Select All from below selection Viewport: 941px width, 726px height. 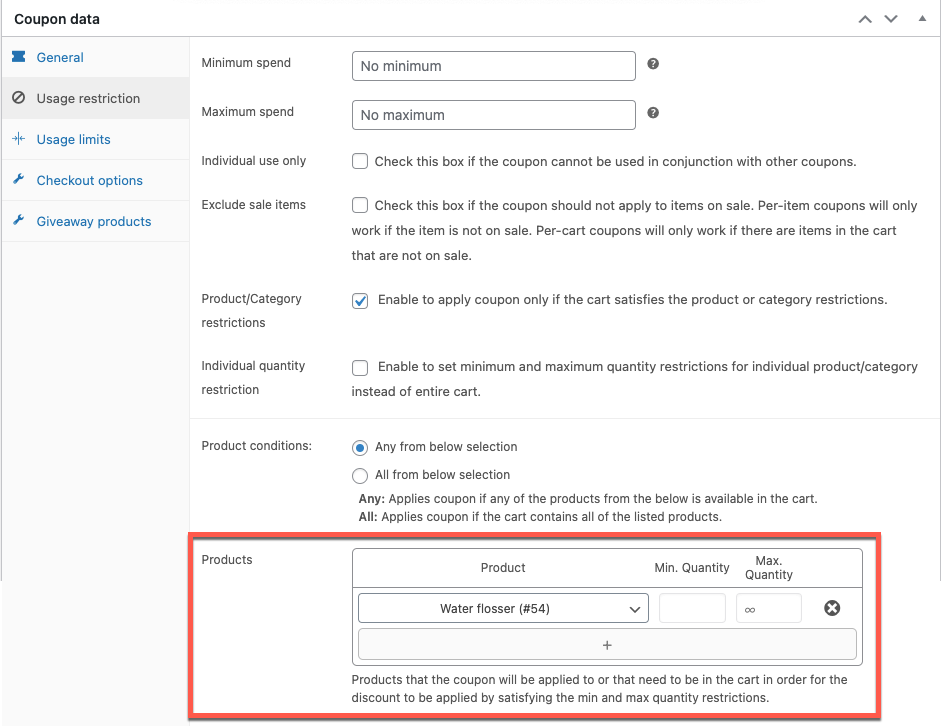point(359,476)
